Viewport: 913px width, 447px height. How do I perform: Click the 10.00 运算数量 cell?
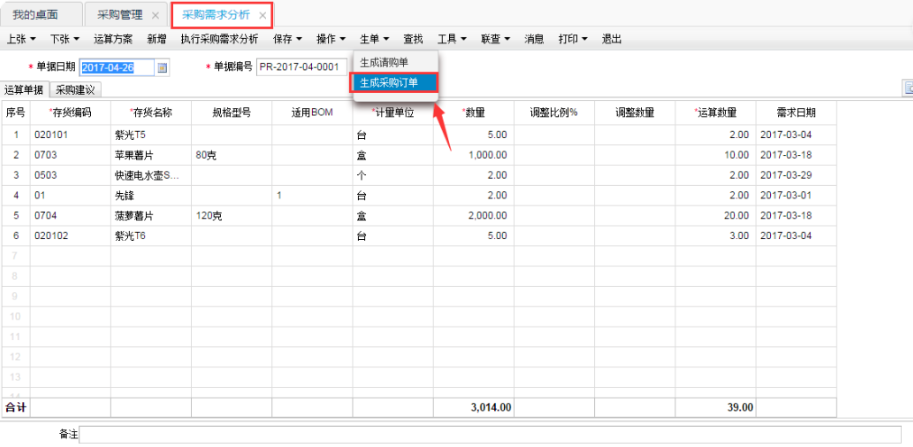(716, 155)
